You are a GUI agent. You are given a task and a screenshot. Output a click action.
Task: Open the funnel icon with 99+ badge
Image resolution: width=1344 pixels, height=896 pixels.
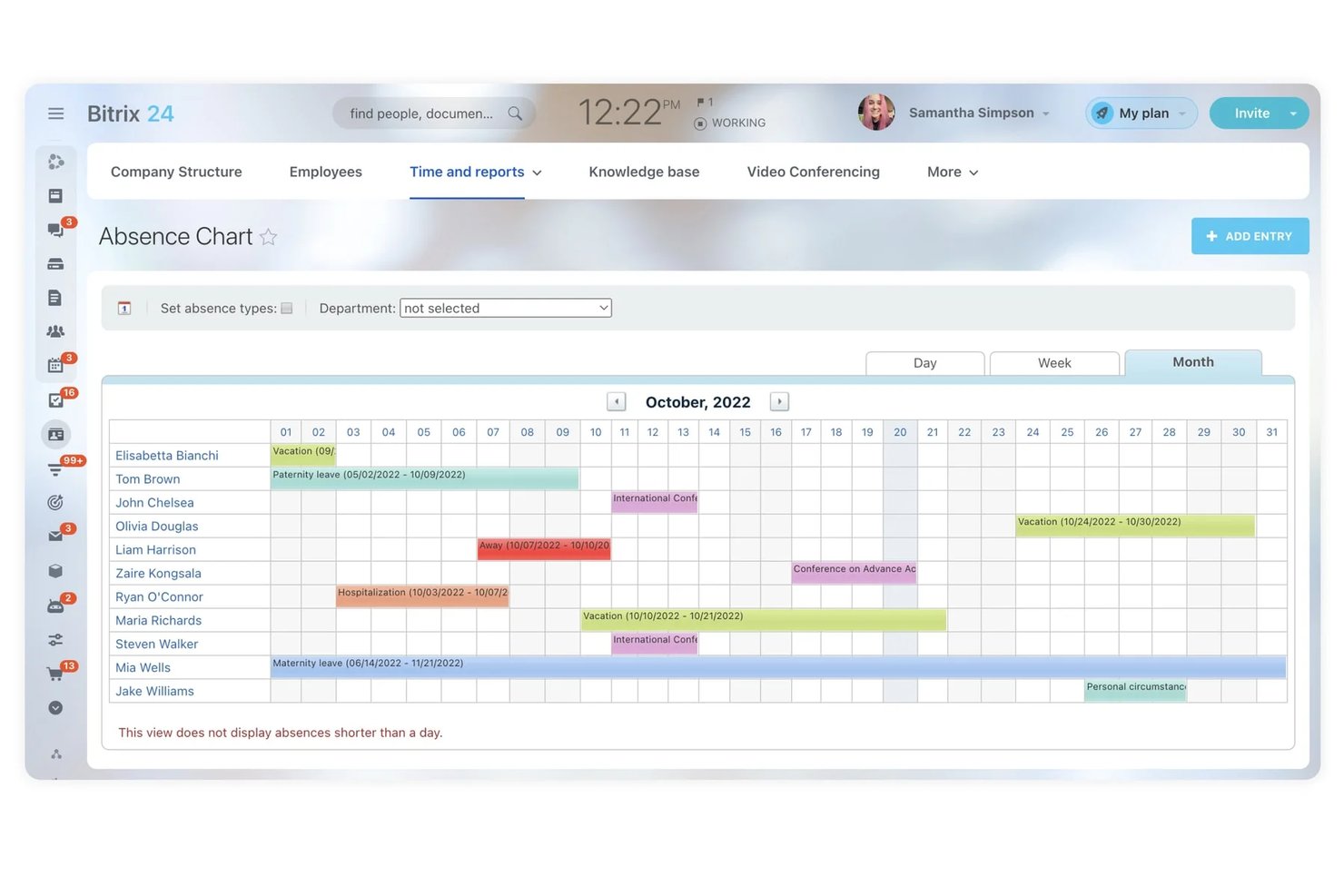[x=55, y=468]
